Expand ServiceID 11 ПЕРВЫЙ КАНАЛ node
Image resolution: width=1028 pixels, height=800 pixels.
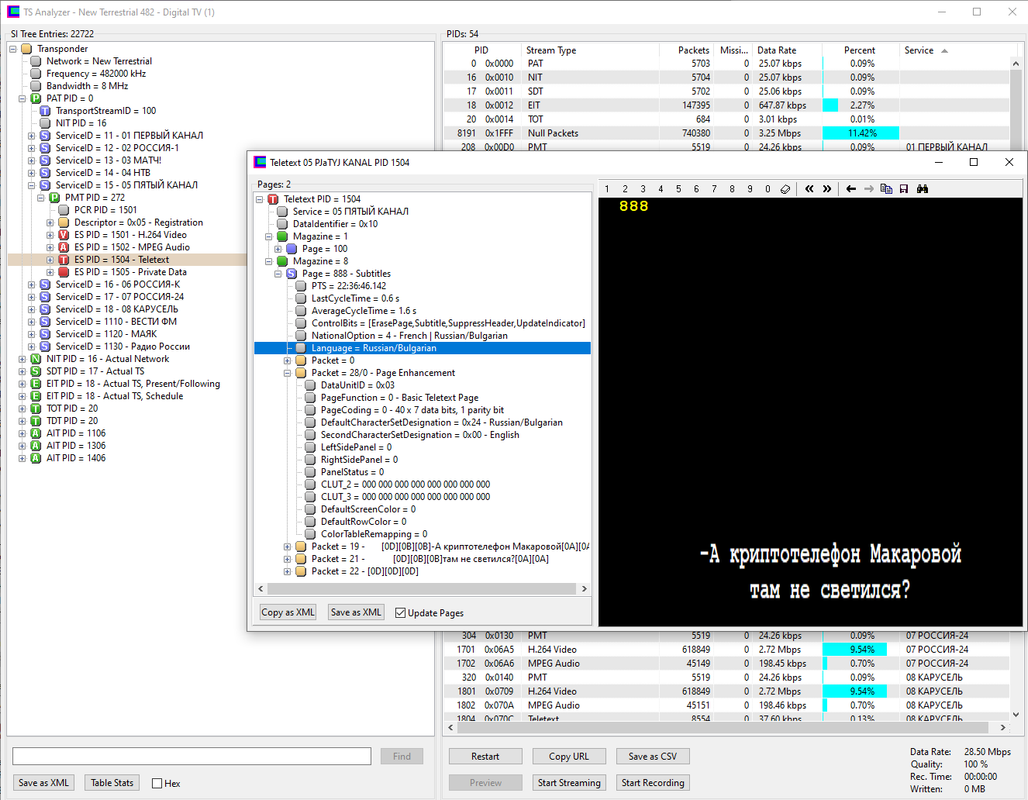[31, 136]
